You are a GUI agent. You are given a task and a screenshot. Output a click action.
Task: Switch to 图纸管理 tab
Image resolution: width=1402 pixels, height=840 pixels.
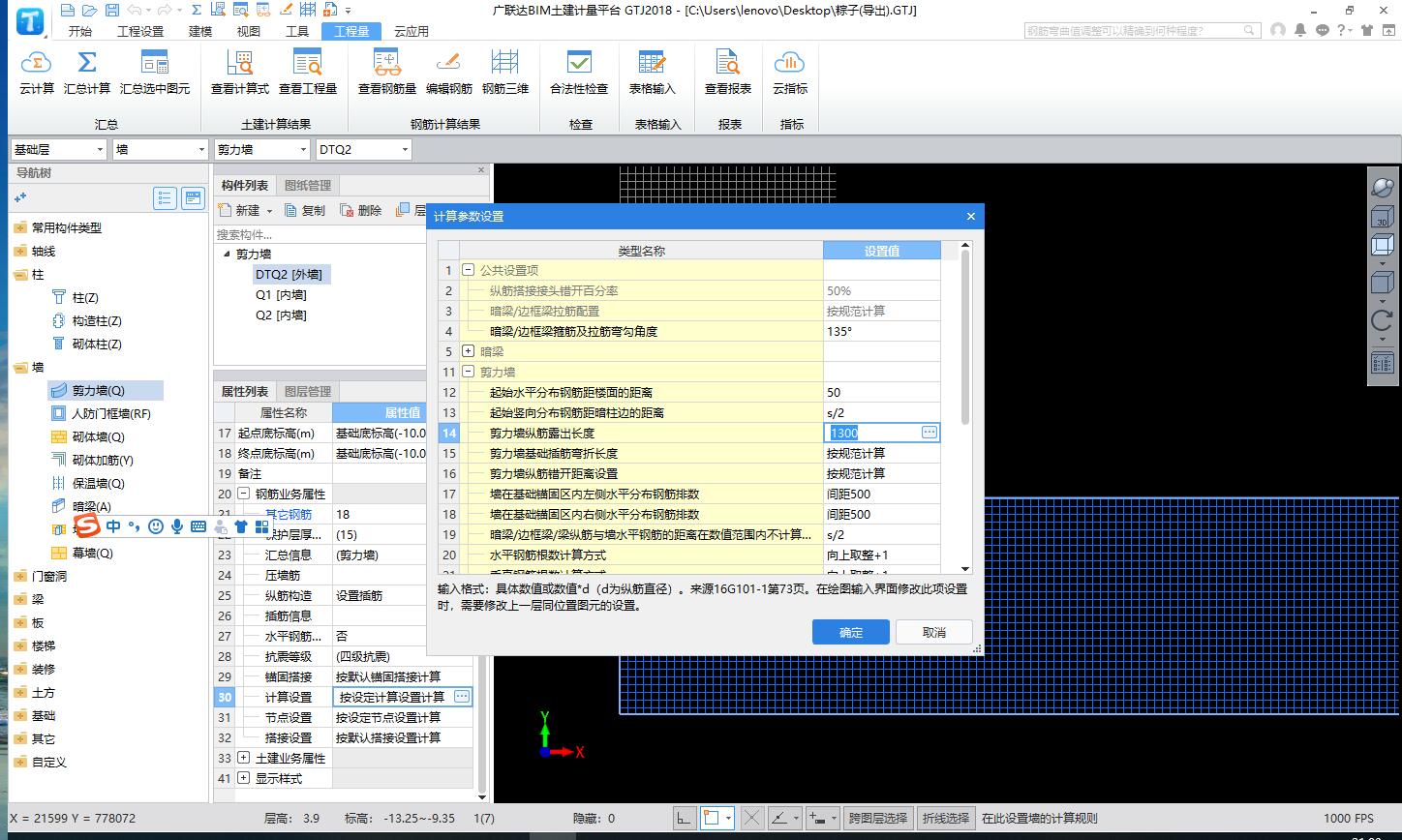(308, 186)
